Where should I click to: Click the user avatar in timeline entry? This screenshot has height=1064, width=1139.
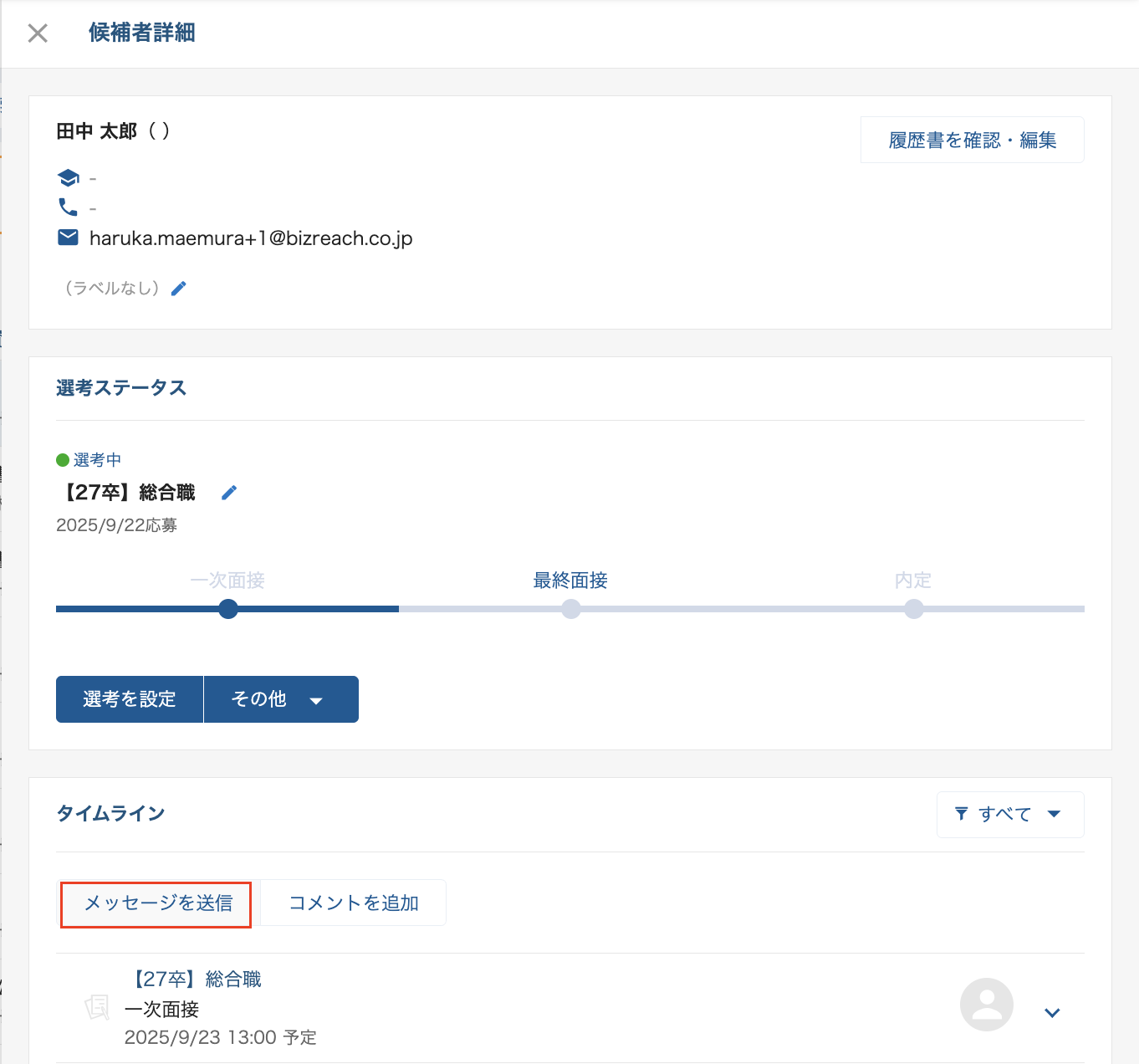(986, 1005)
